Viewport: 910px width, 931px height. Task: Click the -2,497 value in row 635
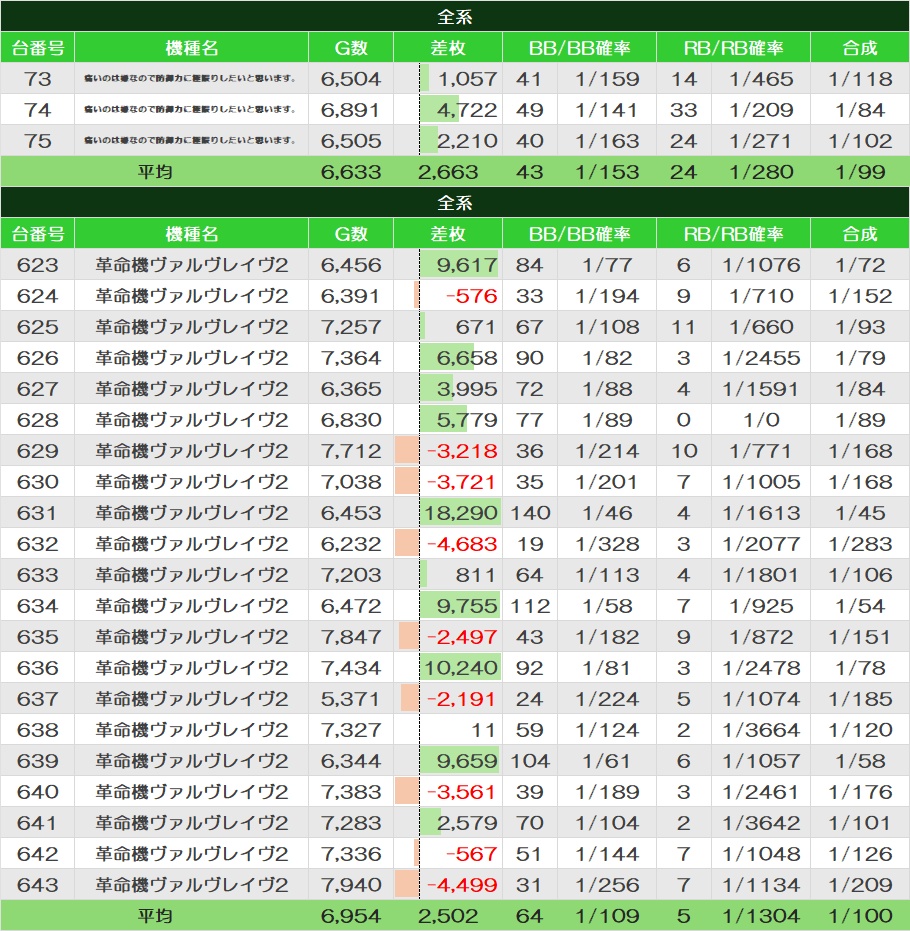(x=462, y=636)
